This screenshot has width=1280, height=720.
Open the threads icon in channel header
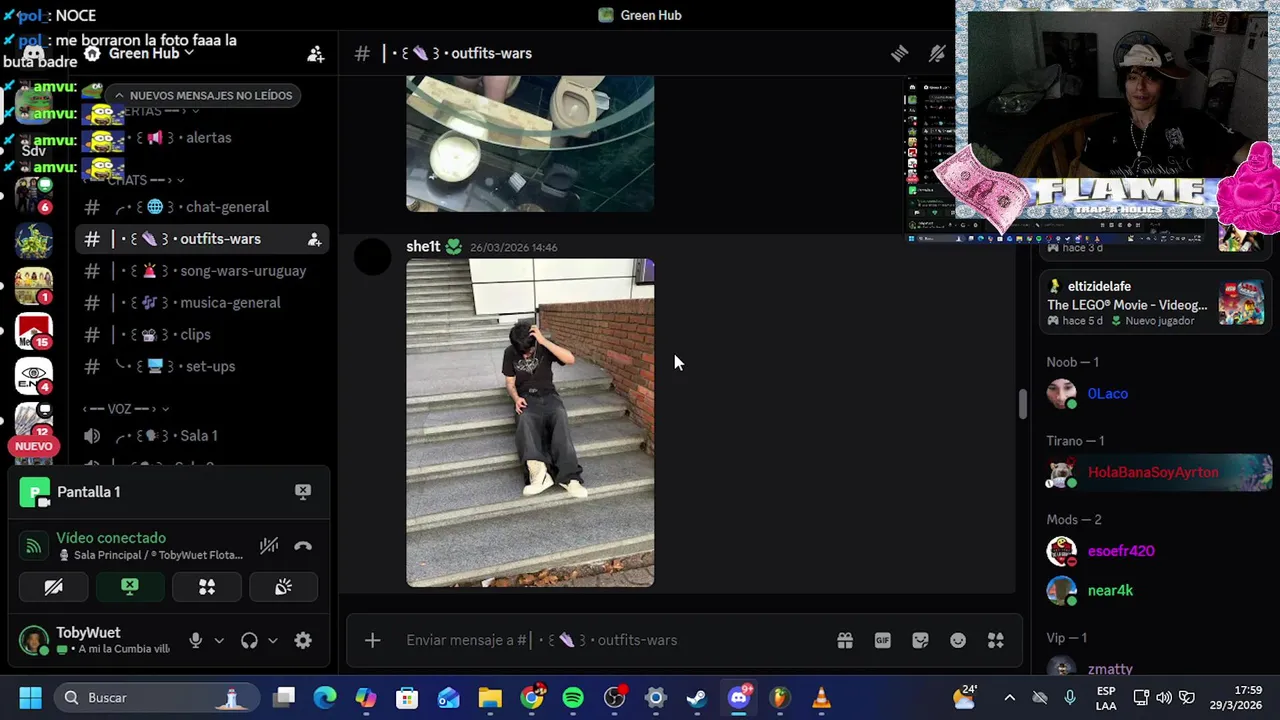click(x=899, y=53)
